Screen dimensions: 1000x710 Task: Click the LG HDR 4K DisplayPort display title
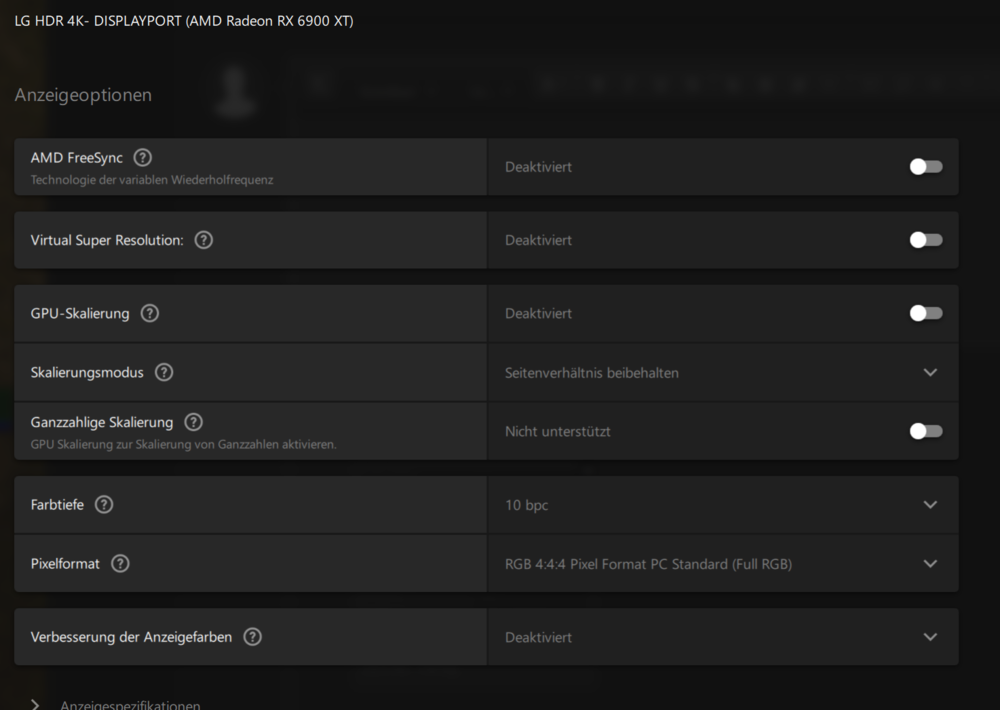pos(184,21)
